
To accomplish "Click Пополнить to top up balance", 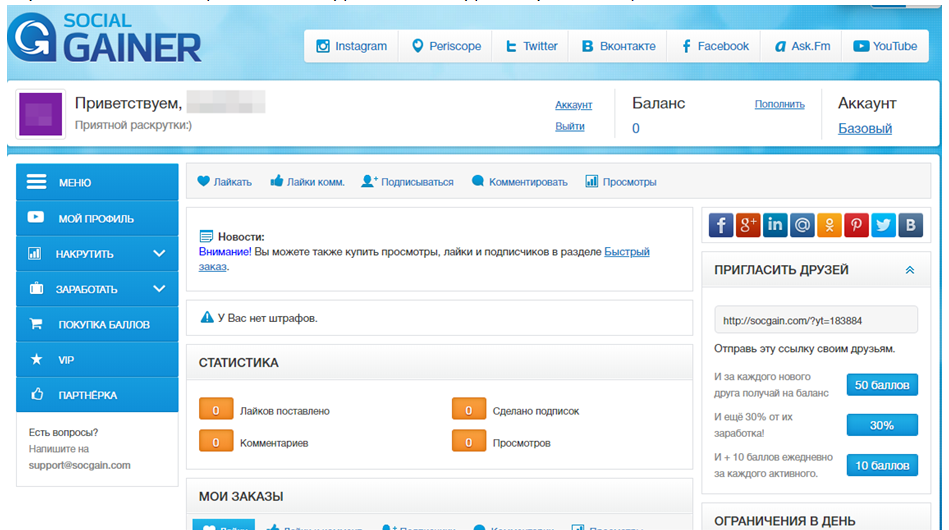I will 780,104.
